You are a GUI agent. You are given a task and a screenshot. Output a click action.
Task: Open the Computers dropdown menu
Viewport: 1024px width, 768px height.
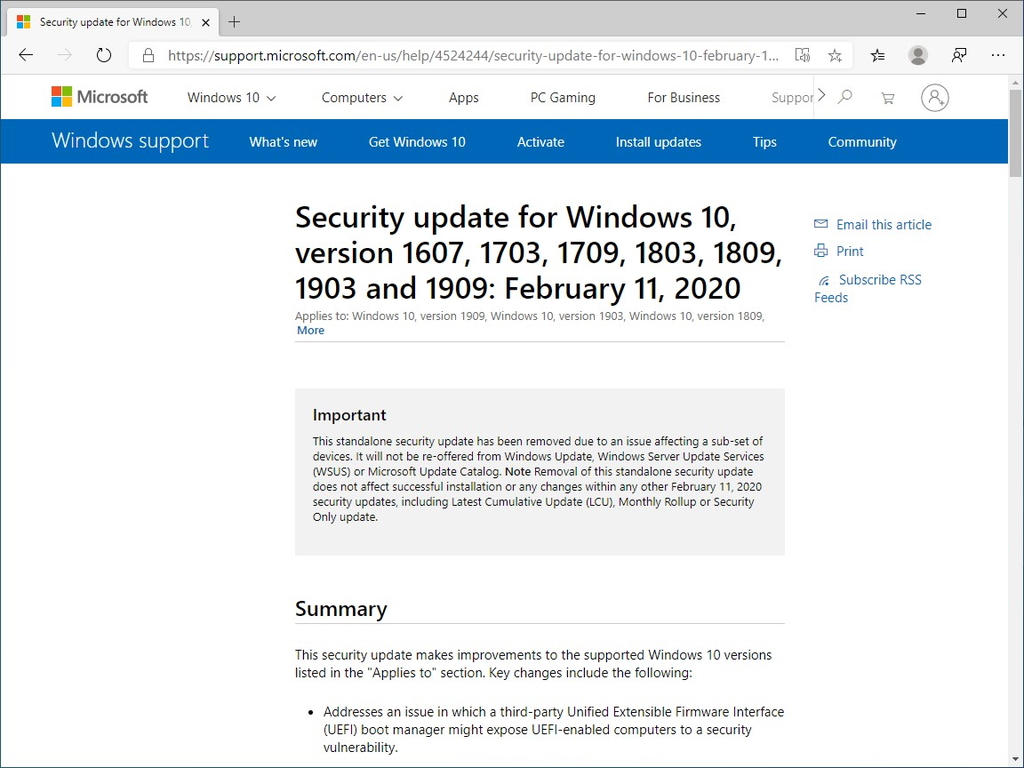pos(361,97)
